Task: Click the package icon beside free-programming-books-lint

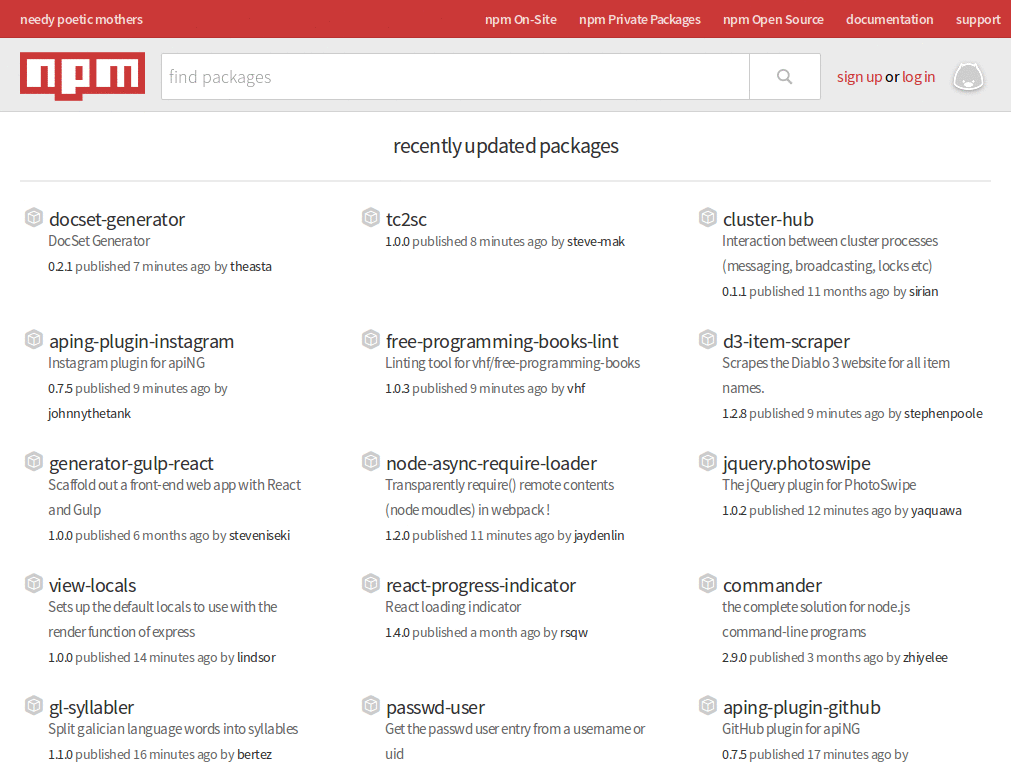Action: click(371, 340)
